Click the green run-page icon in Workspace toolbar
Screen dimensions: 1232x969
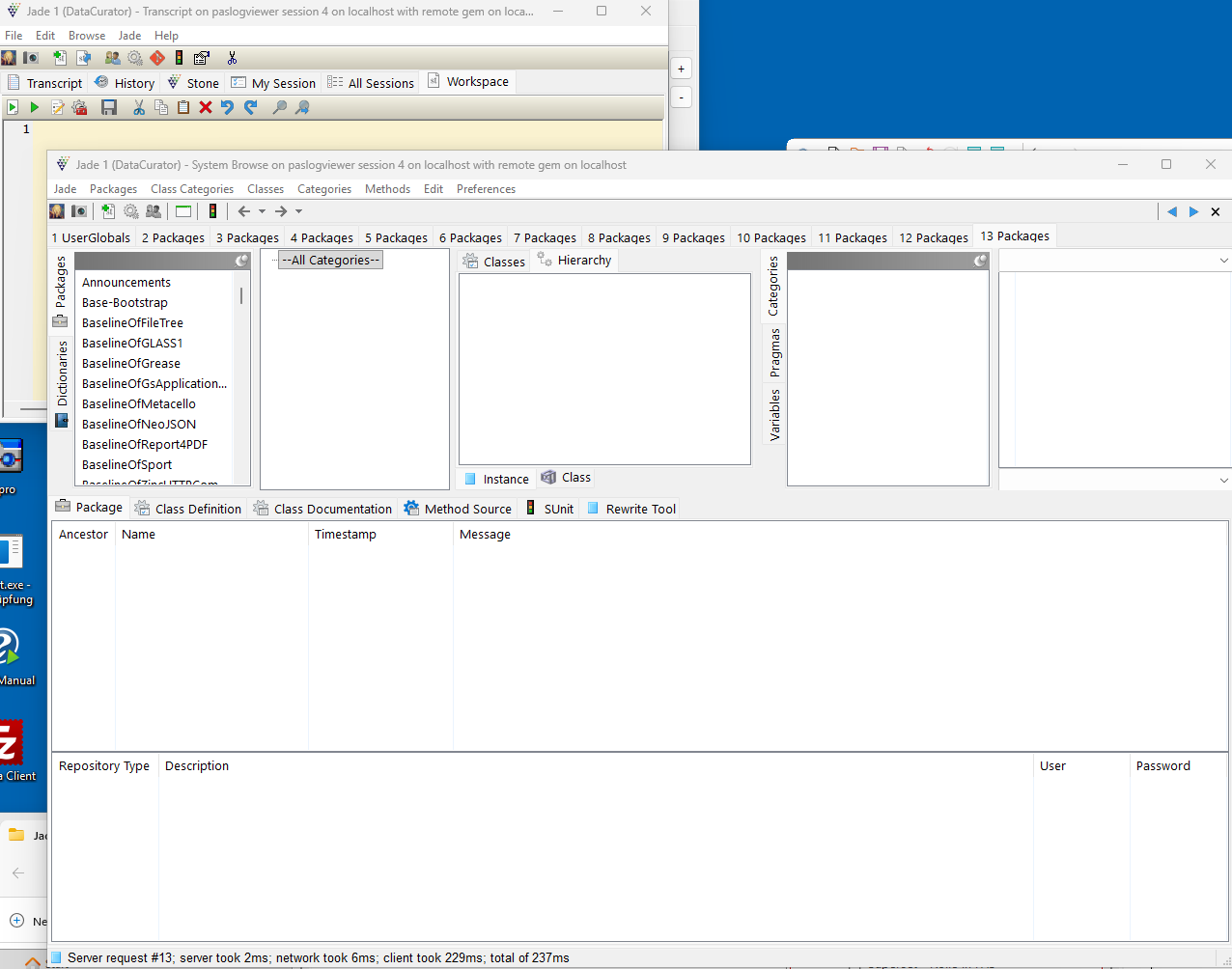point(13,107)
